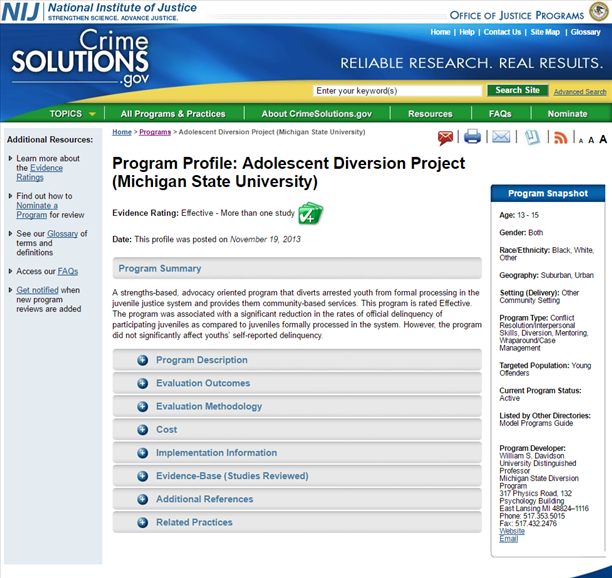Screen dimensions: 612x578
Task: Open the program developer Website link
Action: pyautogui.click(x=512, y=531)
